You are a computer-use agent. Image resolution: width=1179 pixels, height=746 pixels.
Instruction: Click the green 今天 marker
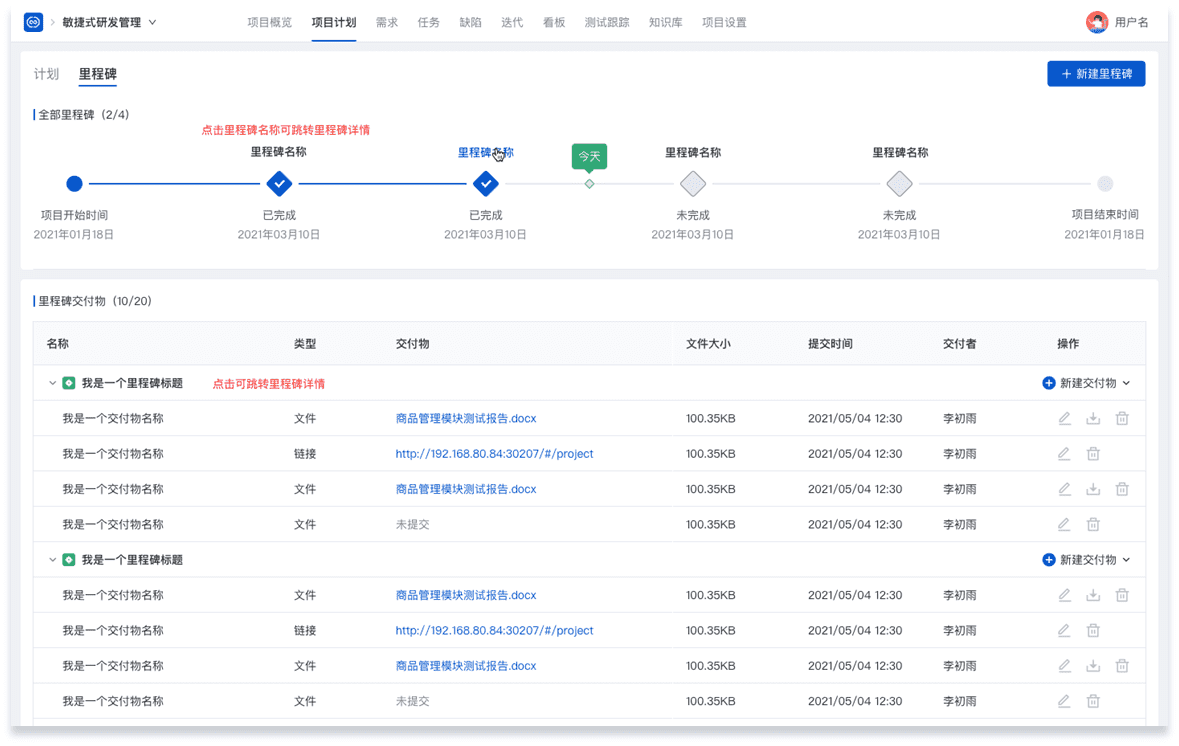pyautogui.click(x=589, y=156)
